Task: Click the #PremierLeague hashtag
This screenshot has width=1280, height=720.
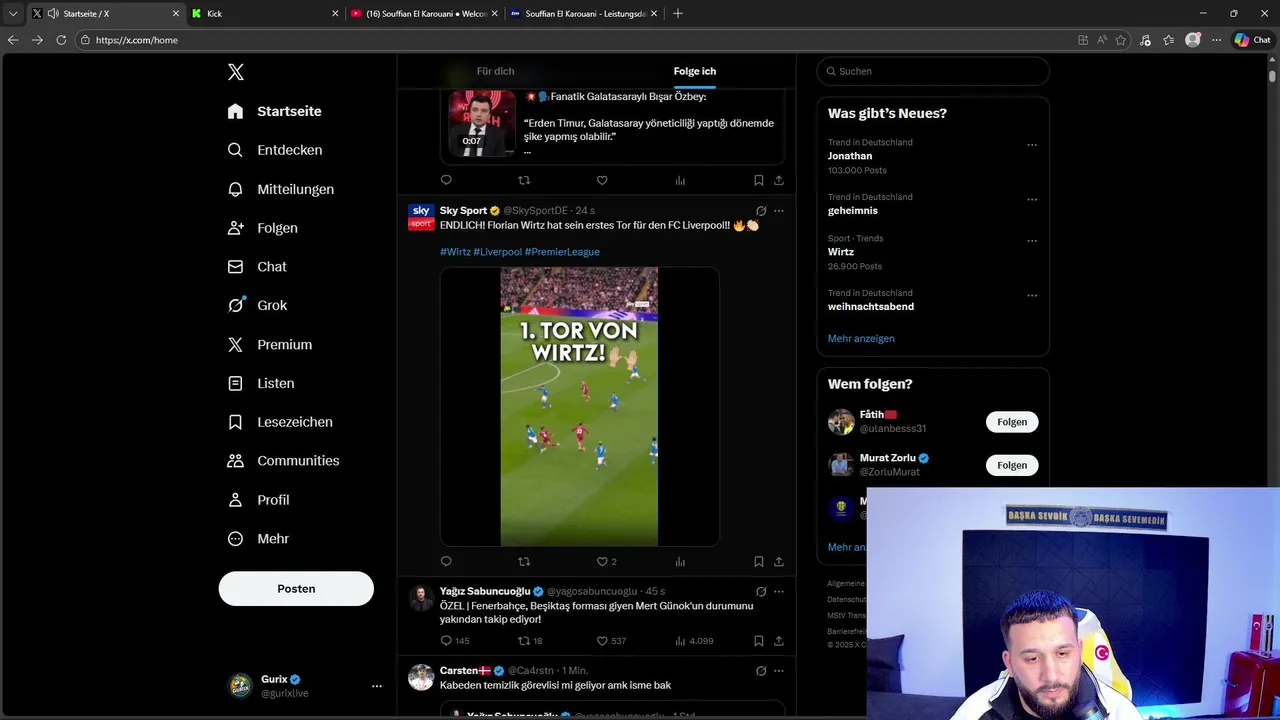Action: [562, 252]
